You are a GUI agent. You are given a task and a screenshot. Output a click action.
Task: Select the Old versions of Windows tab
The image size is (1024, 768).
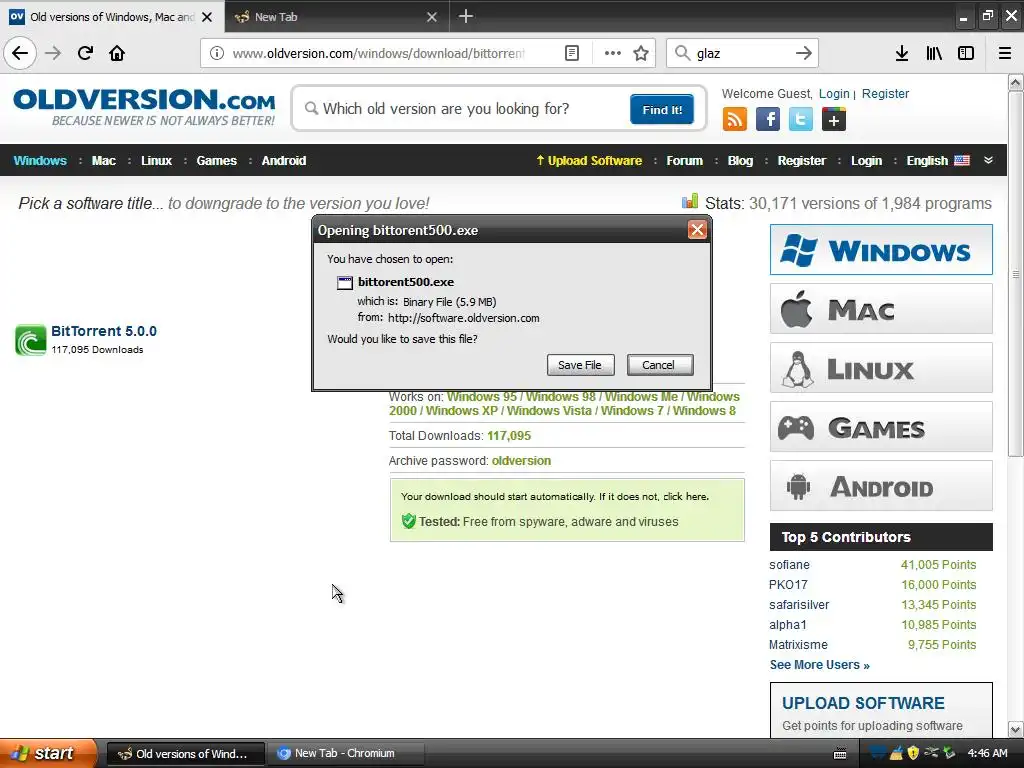(111, 17)
